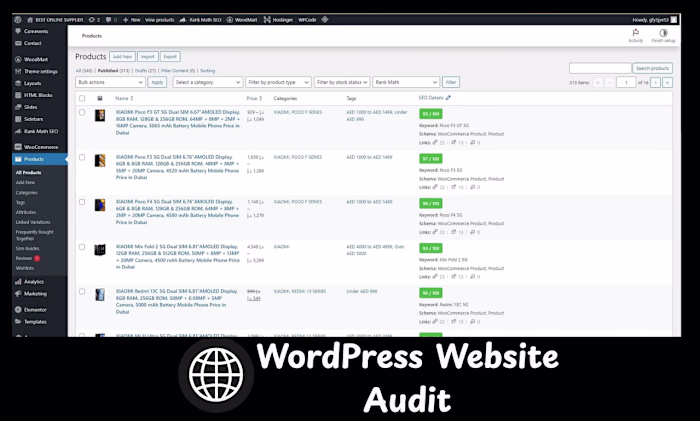Click the Filter button

451,82
